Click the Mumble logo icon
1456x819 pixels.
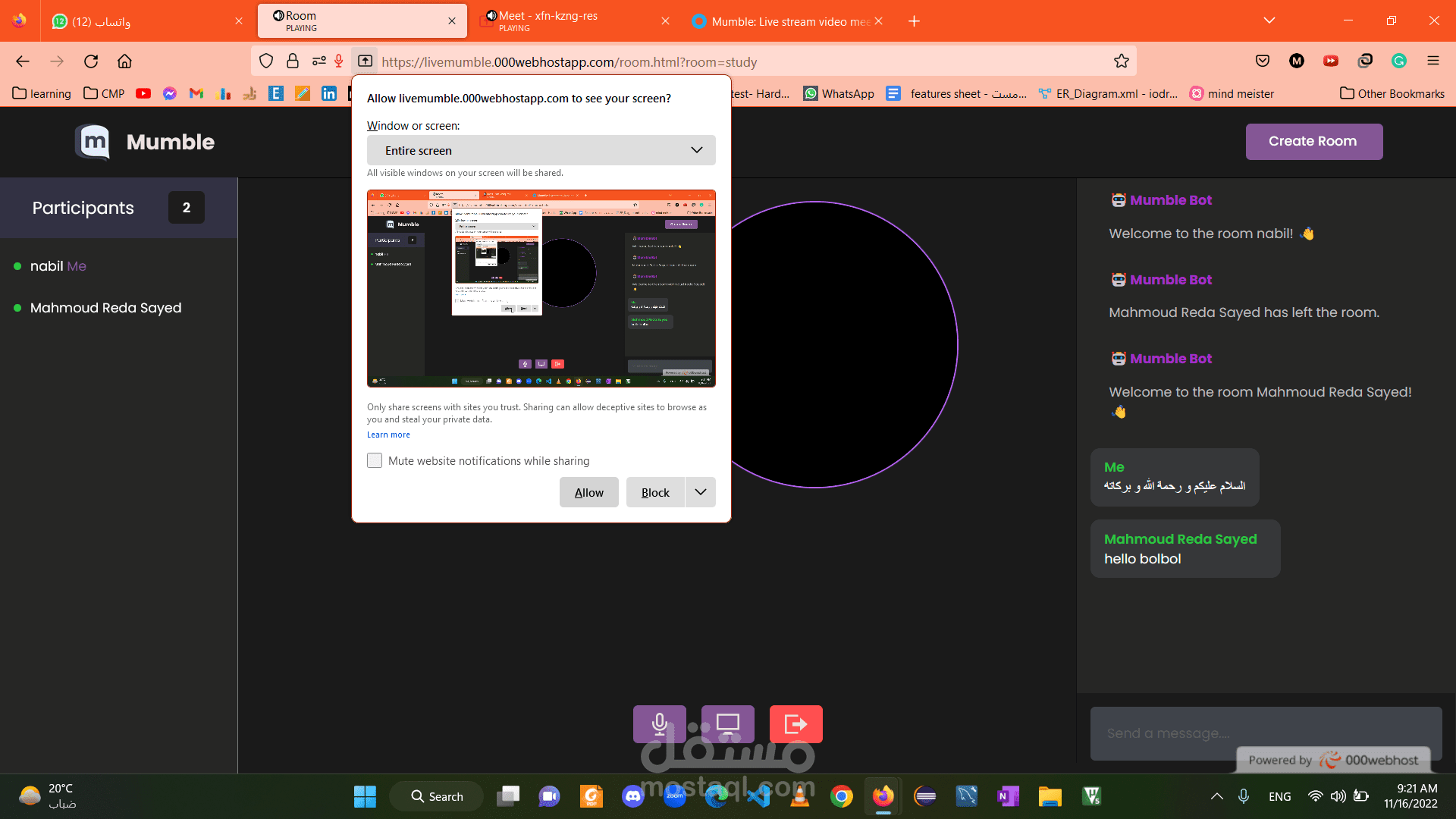93,142
